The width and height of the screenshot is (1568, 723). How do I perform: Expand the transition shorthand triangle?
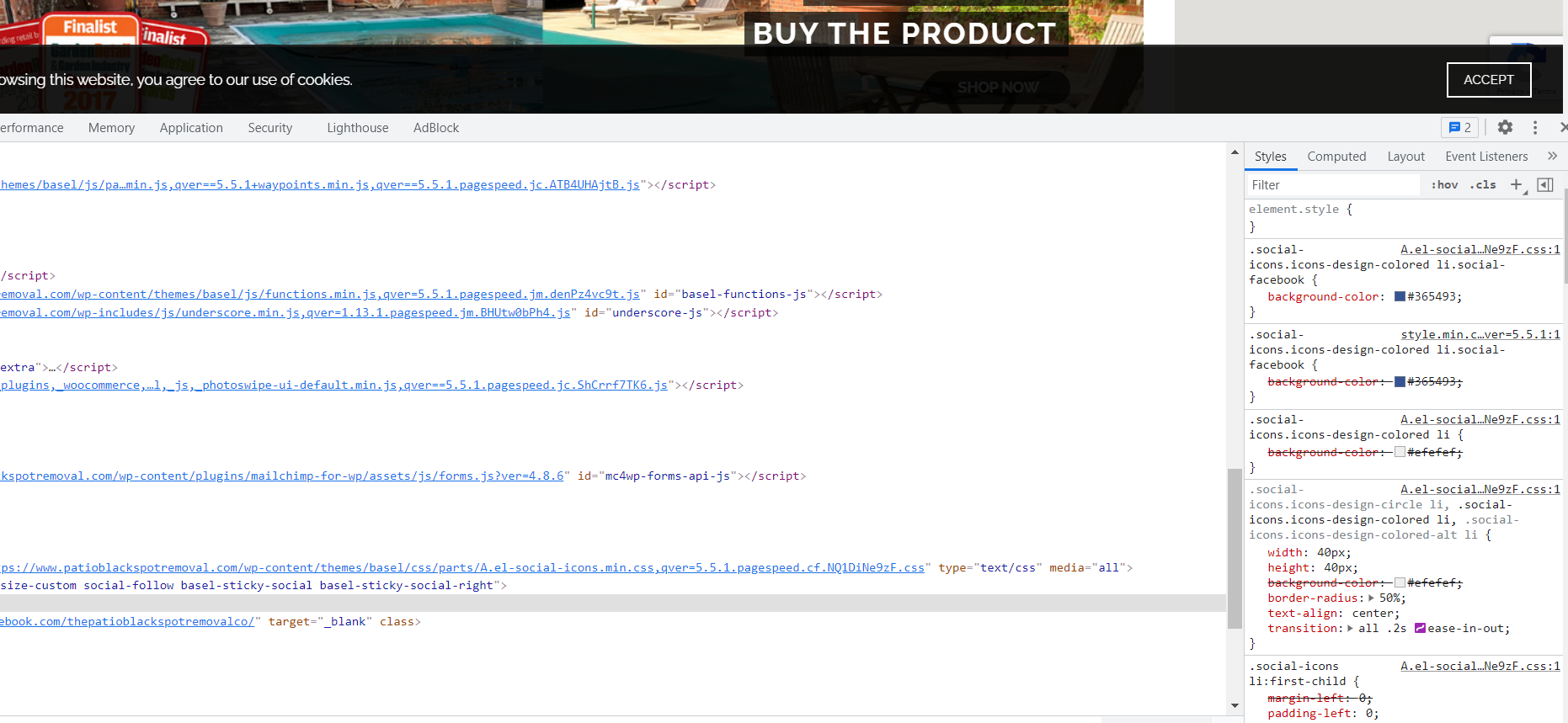point(1351,629)
